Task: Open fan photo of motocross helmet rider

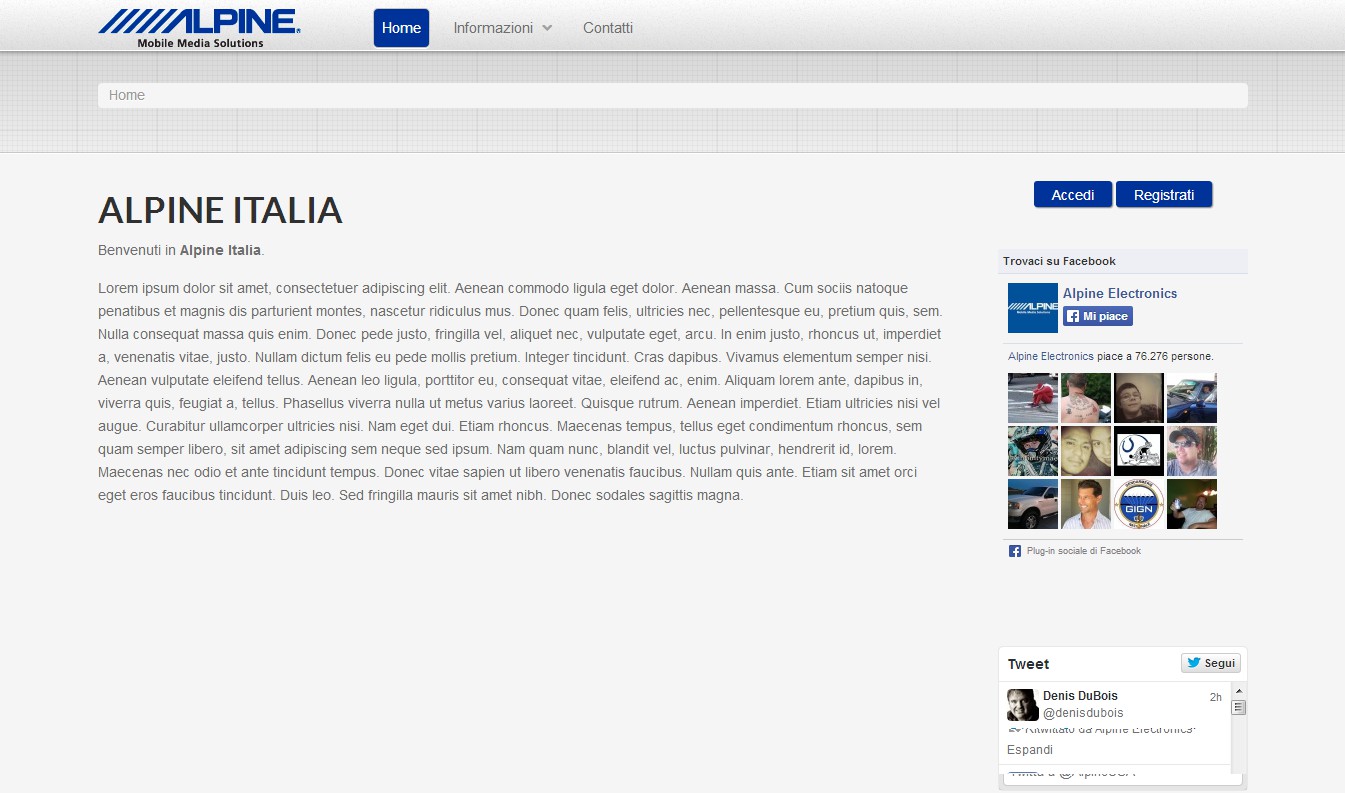Action: pyautogui.click(x=1033, y=451)
